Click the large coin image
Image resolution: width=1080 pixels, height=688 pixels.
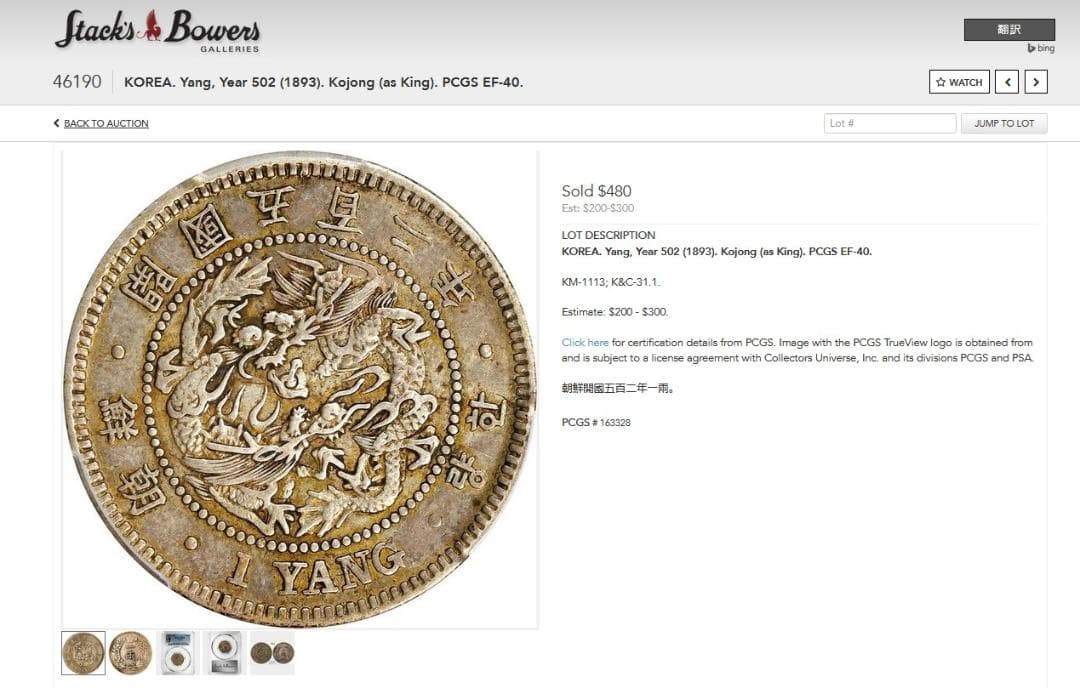click(x=300, y=390)
